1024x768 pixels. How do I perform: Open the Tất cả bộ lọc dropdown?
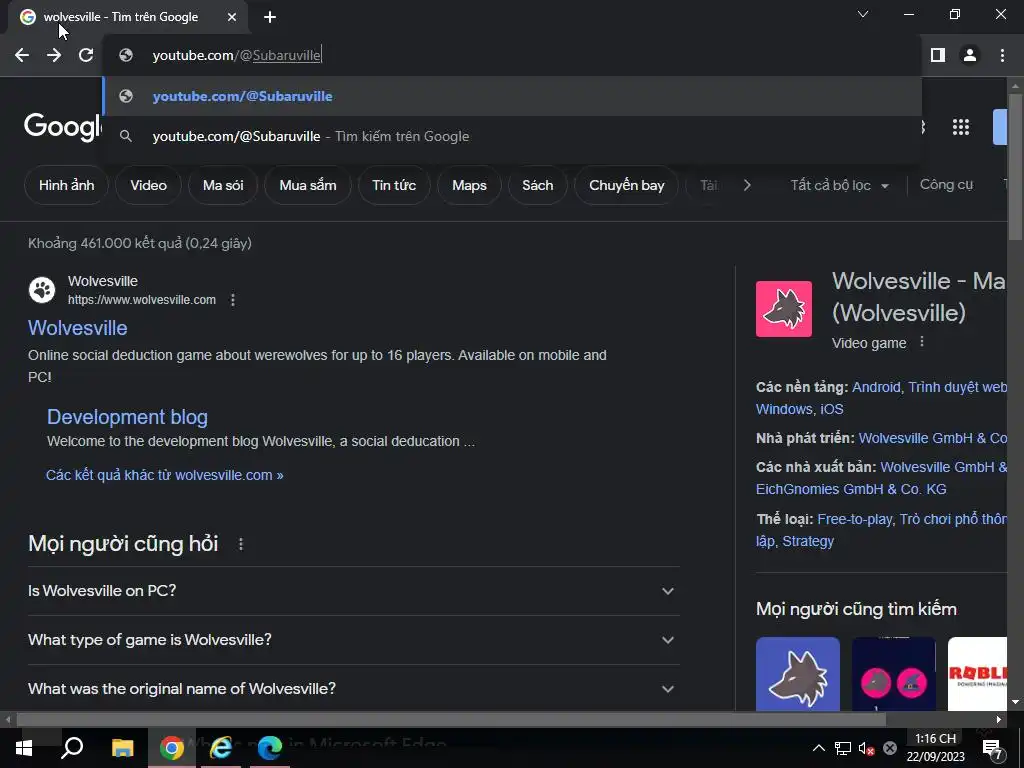click(x=839, y=185)
